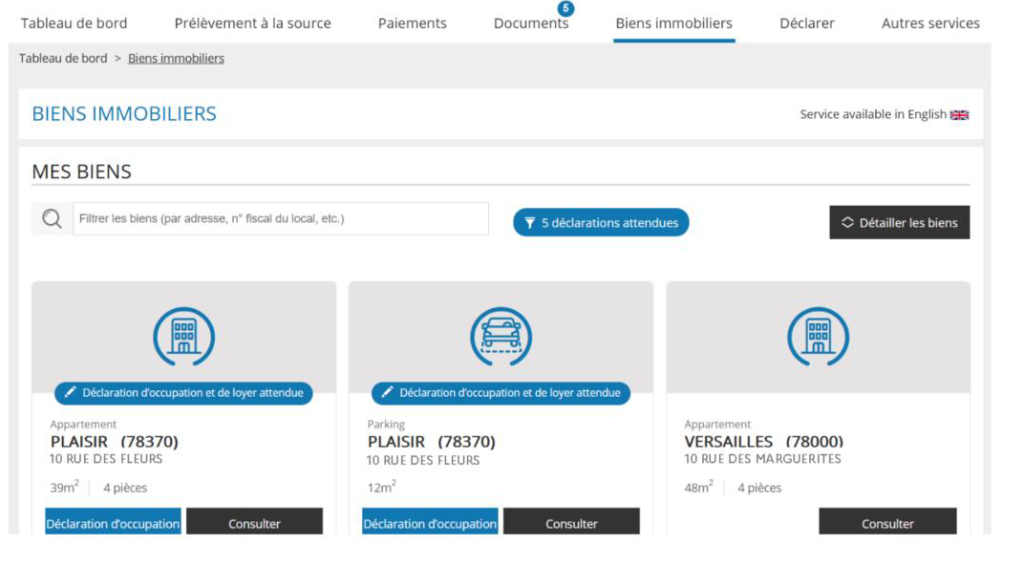Viewport: 1012px width, 566px height.
Task: Click the Biens immobiliers breadcrumb link
Action: coord(176,58)
